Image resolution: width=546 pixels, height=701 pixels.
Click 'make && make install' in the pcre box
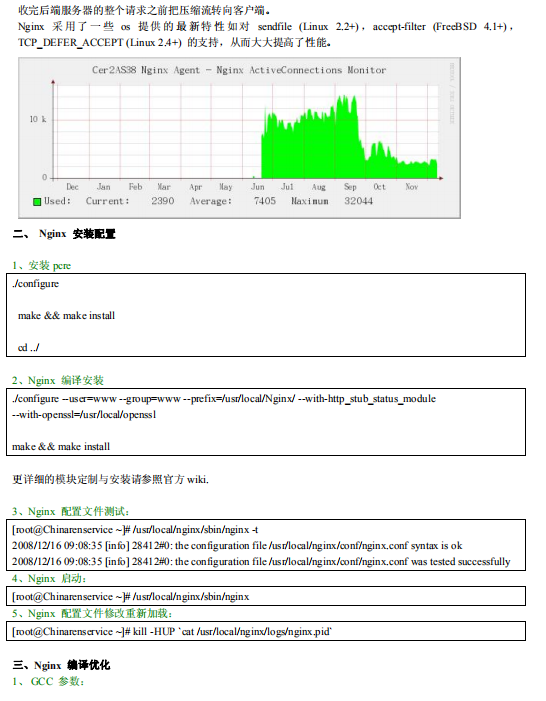pos(66,316)
